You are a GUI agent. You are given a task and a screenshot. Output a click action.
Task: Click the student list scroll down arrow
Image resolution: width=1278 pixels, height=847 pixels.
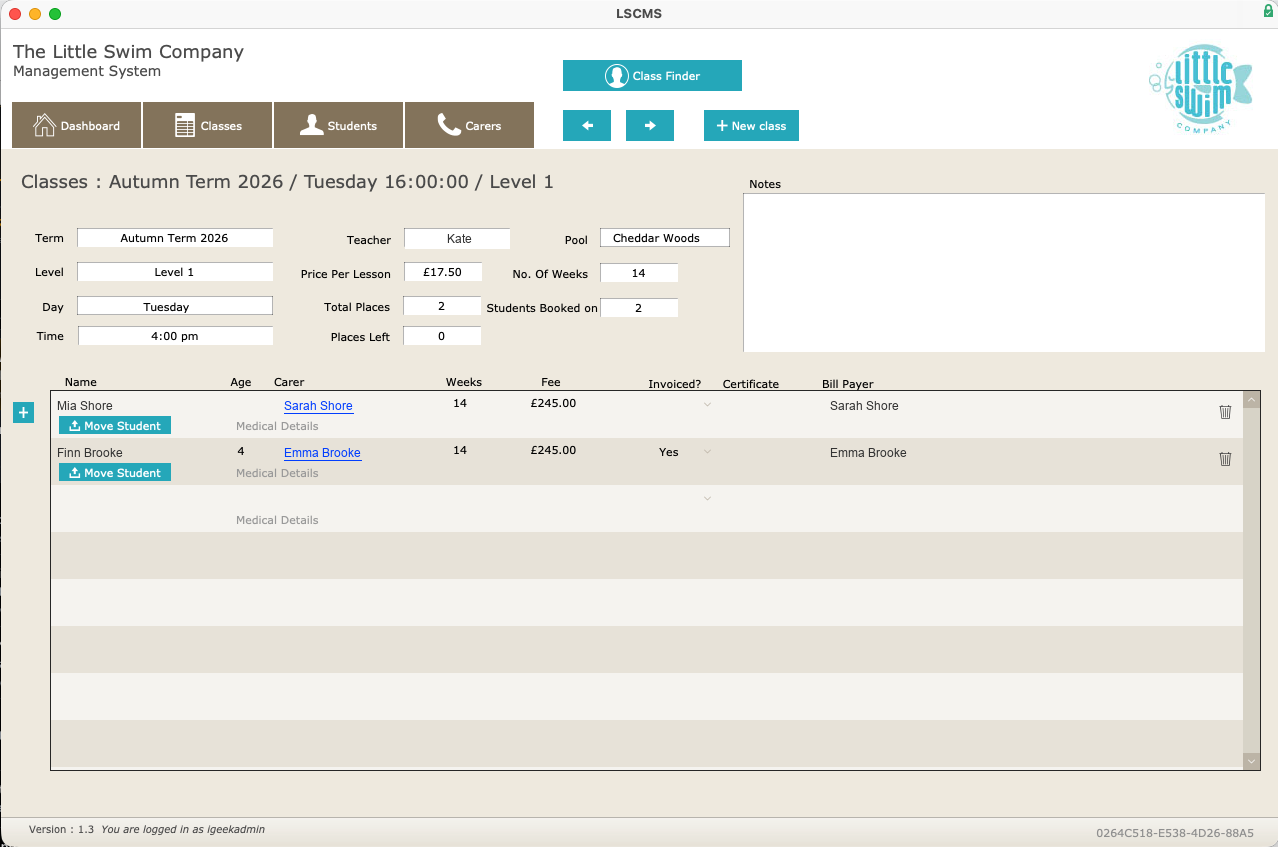1251,761
